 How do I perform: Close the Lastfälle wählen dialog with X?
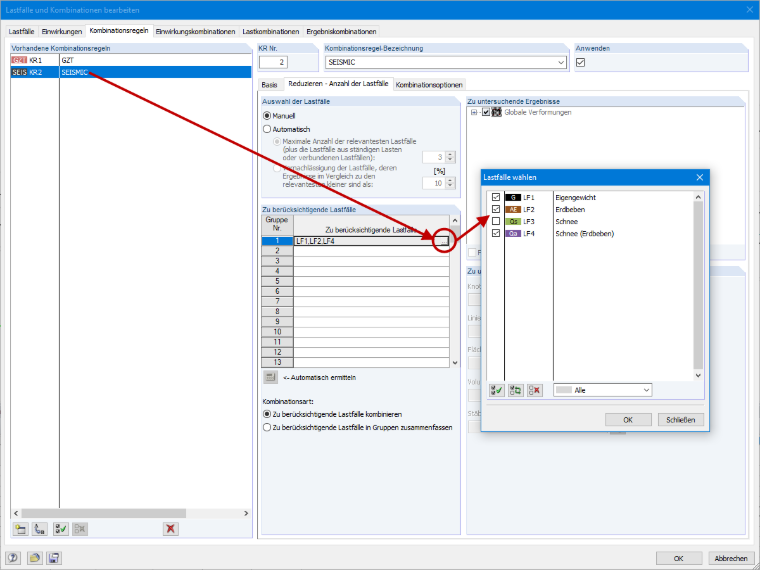click(x=699, y=177)
